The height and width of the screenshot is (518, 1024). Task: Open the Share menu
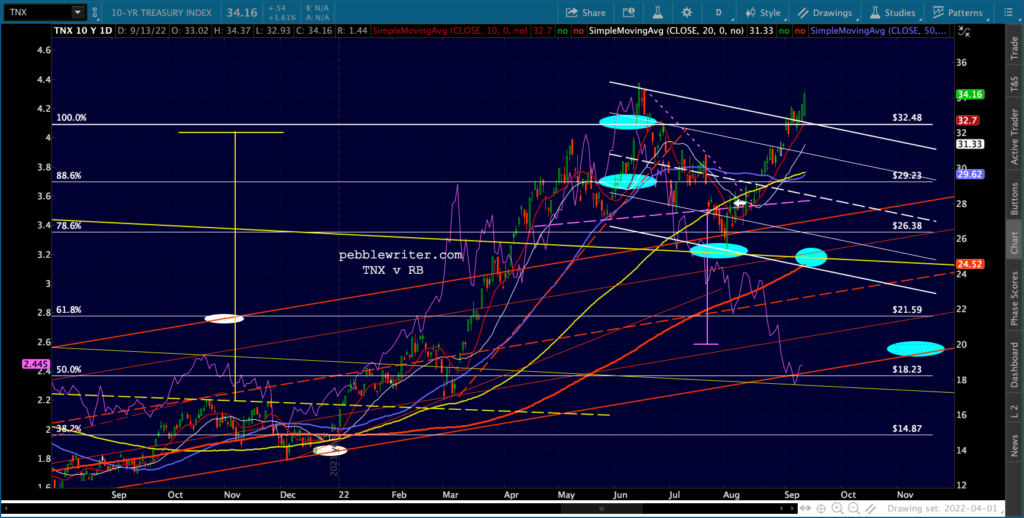585,12
